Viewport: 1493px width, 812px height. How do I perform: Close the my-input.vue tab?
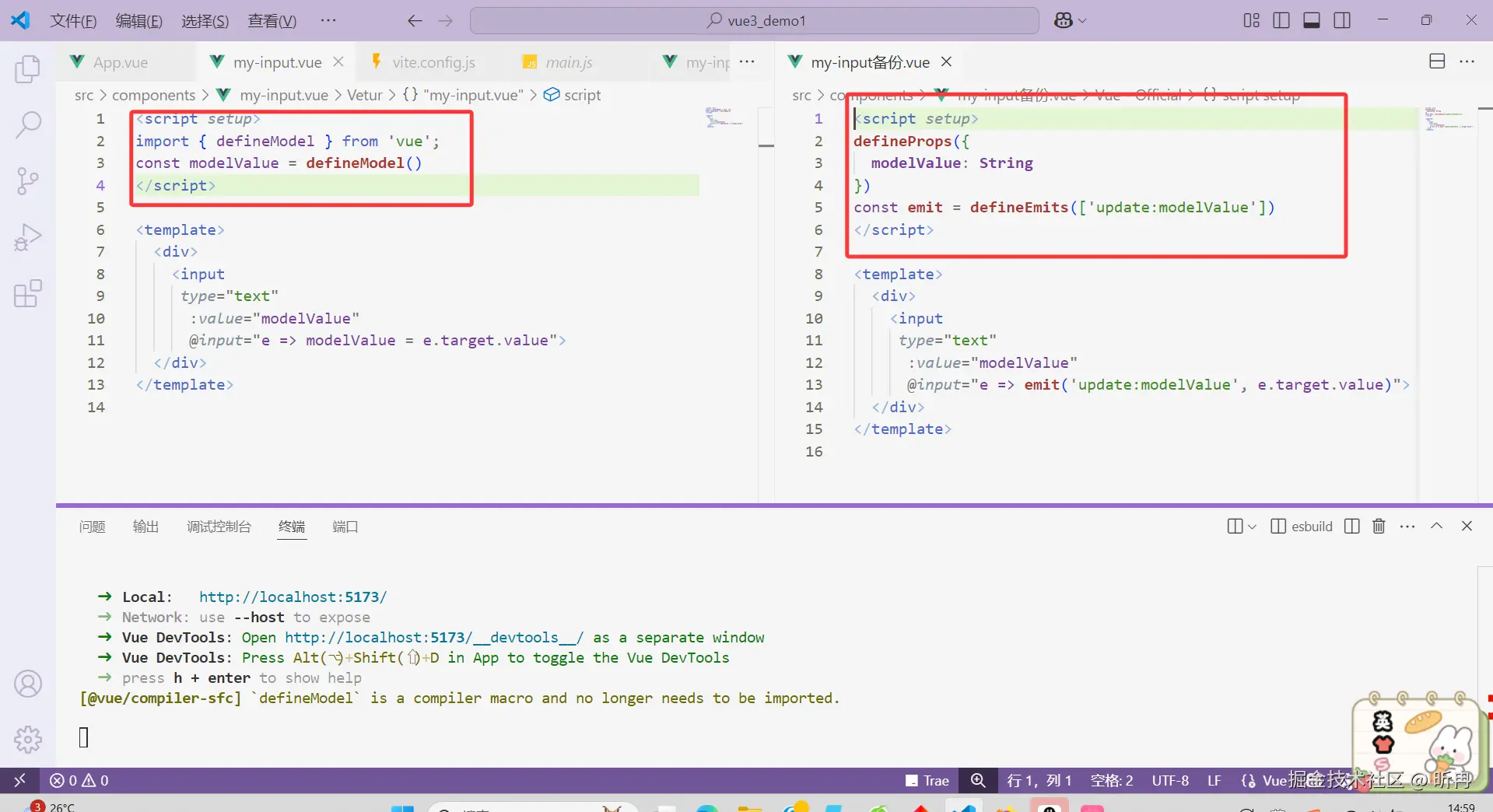338,61
